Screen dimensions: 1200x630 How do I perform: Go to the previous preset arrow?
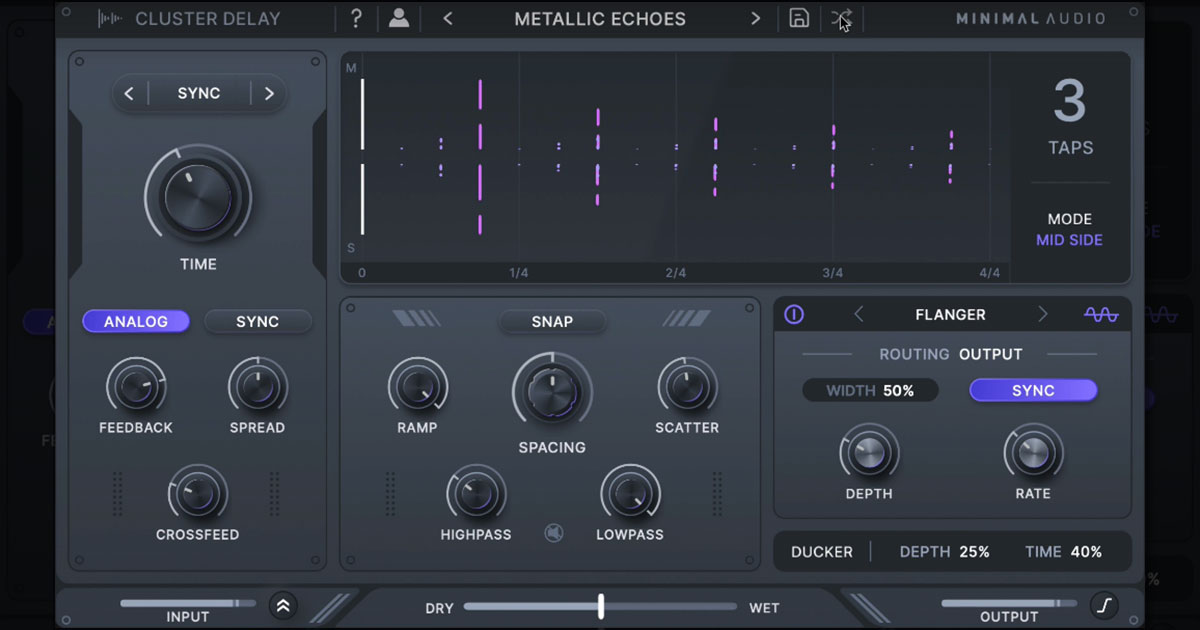pos(448,18)
